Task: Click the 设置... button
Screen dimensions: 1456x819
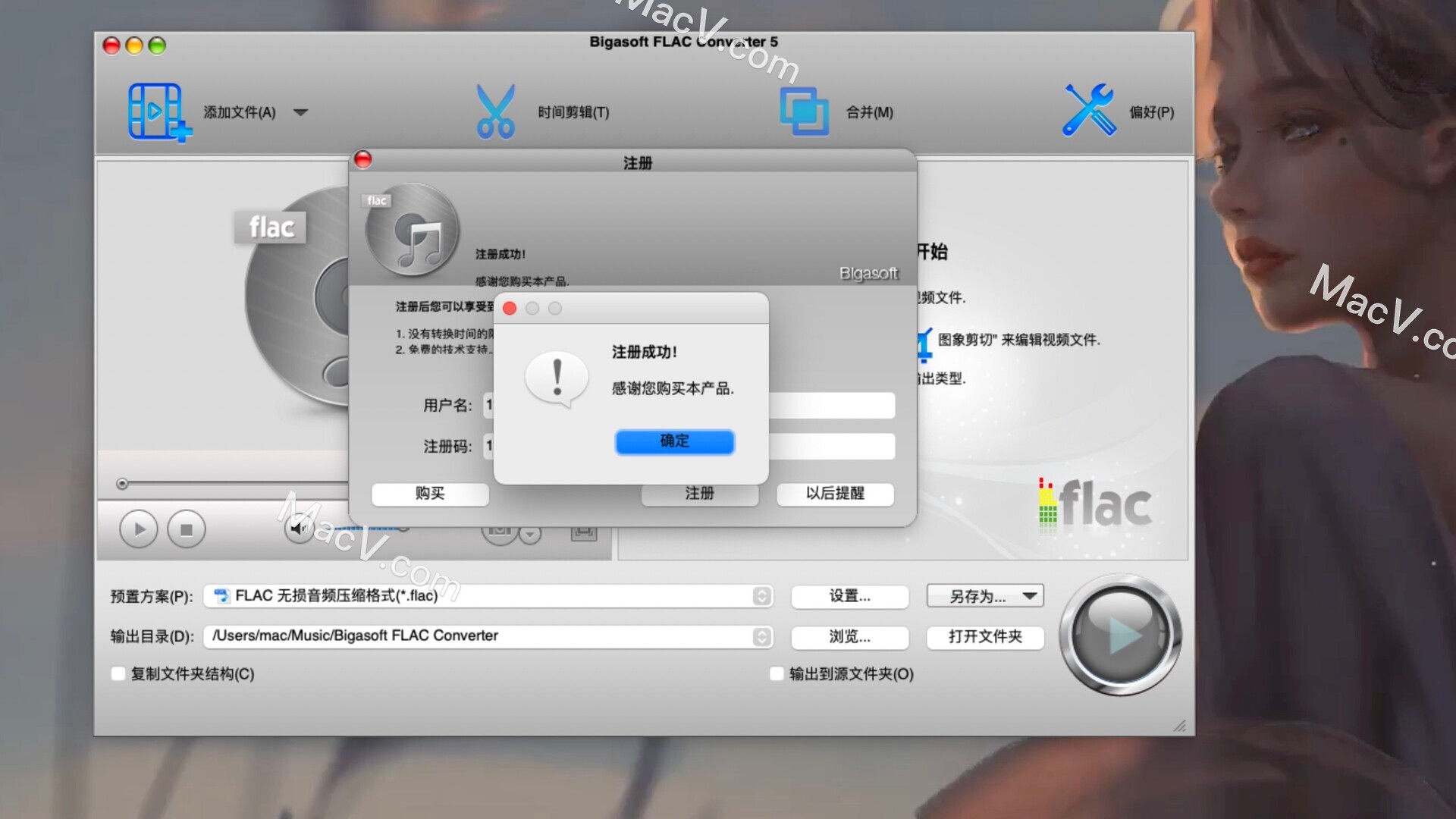Action: coord(849,596)
